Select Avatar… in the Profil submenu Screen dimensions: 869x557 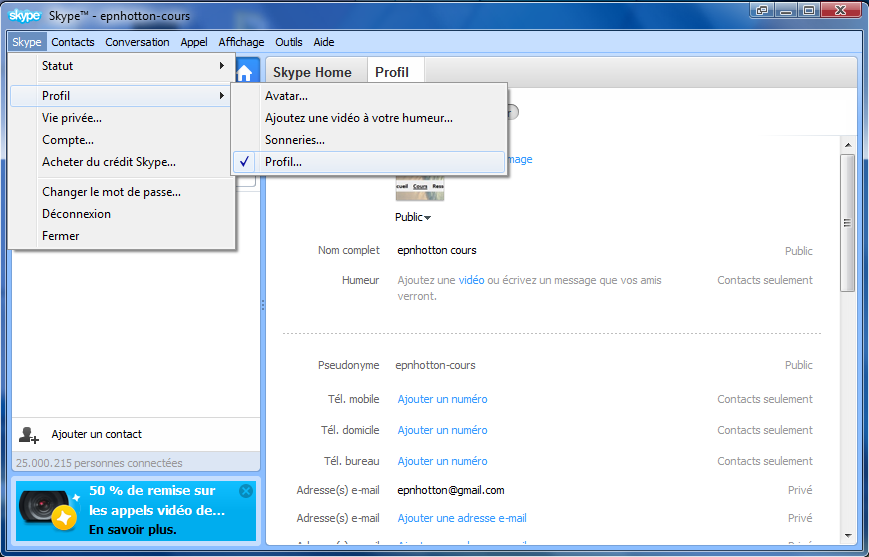tap(369, 96)
